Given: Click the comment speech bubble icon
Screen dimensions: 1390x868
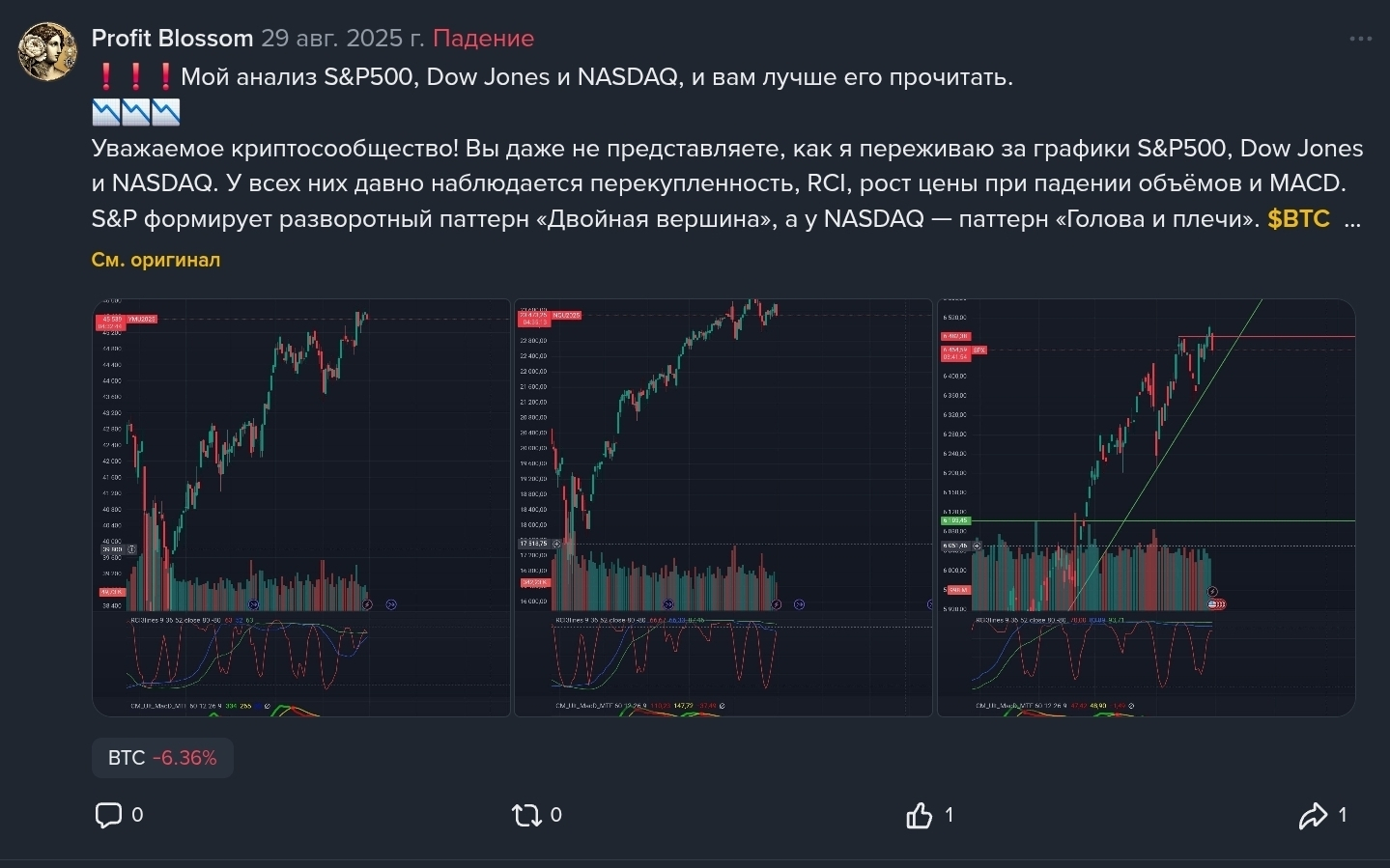Looking at the screenshot, I should tap(108, 815).
